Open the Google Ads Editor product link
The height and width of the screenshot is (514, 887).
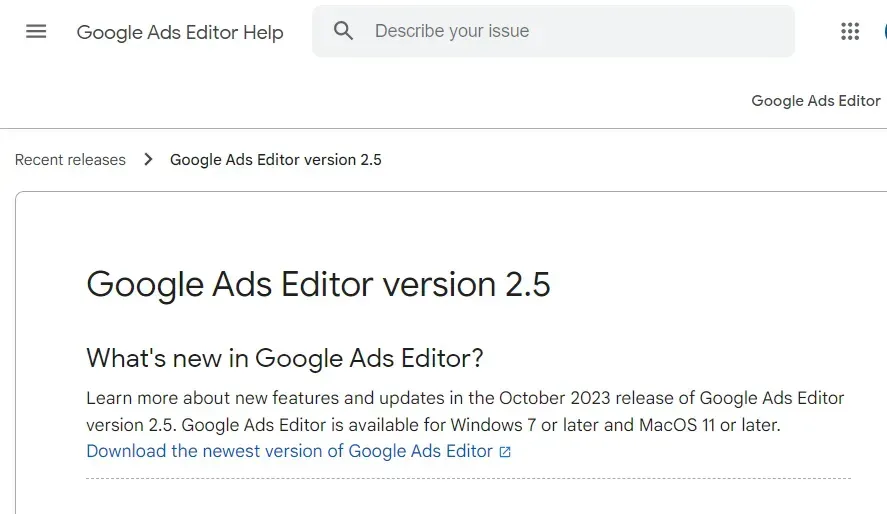click(x=816, y=101)
